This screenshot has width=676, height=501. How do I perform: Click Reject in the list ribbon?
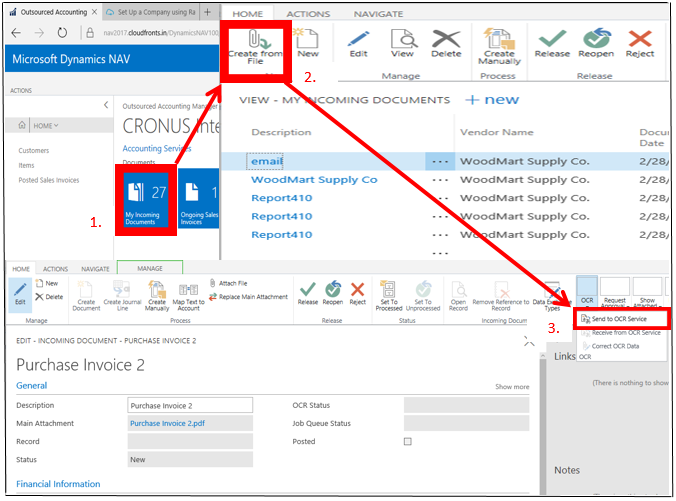click(640, 44)
